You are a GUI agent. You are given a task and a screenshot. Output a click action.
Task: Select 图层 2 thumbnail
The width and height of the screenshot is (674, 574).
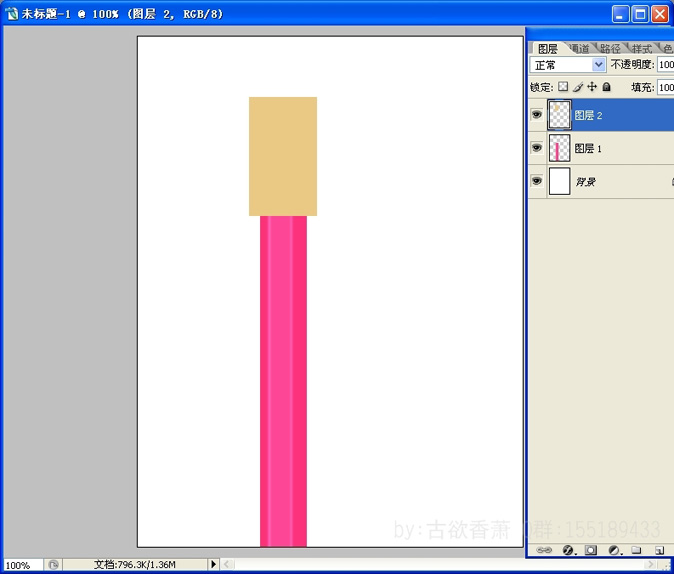pyautogui.click(x=559, y=115)
